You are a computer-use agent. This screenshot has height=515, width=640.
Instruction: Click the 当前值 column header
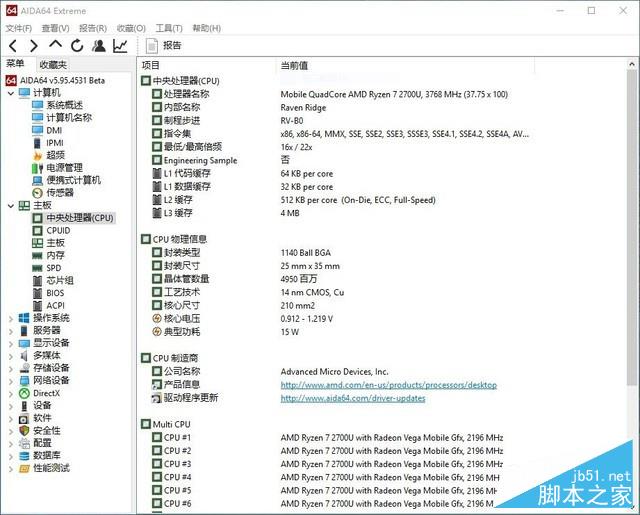294,65
